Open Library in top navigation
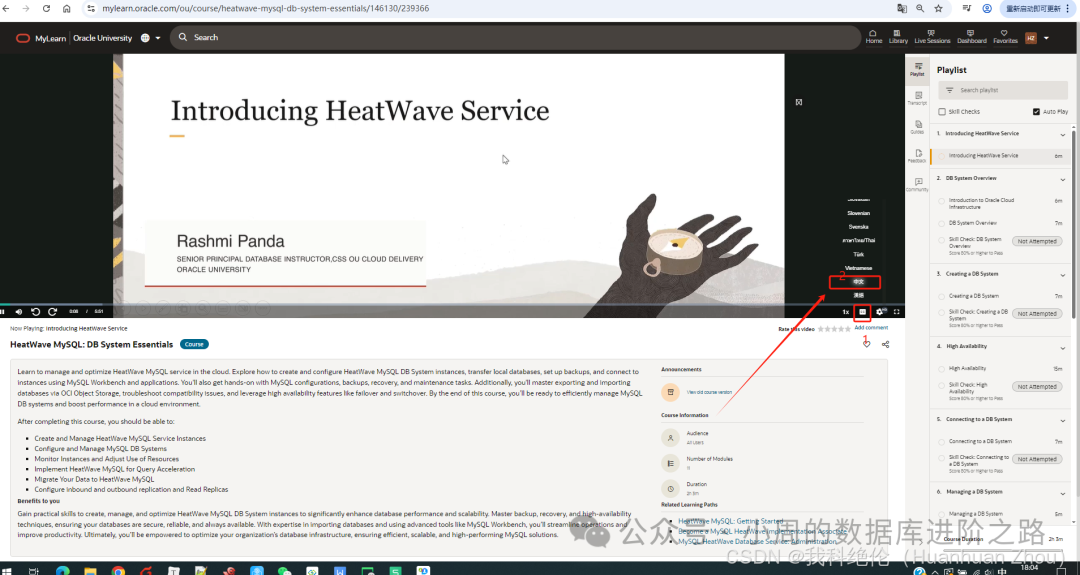Viewport: 1080px width, 575px height. point(898,37)
